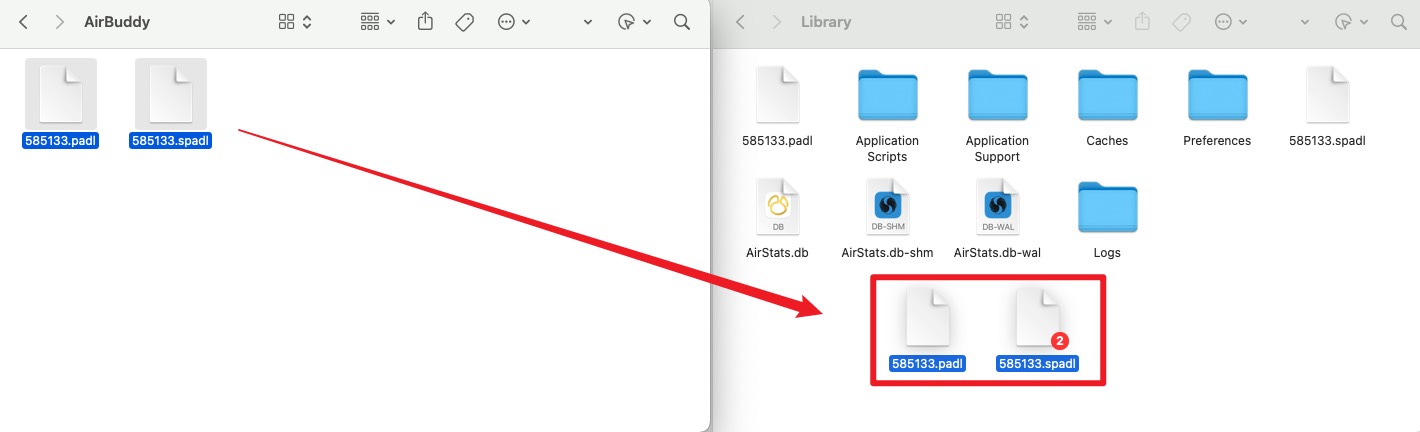Select the AirStats.db file icon
The height and width of the screenshot is (432, 1420).
[777, 207]
